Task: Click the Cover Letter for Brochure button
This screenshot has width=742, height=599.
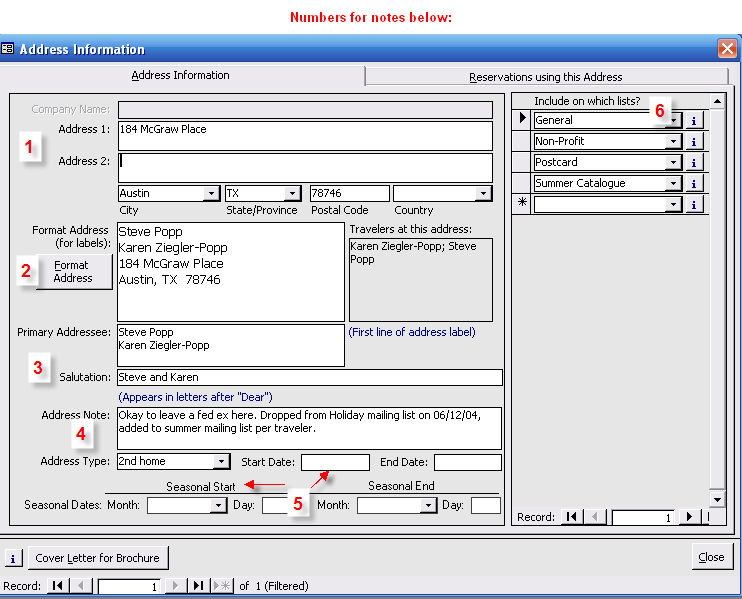Action: pyautogui.click(x=97, y=558)
